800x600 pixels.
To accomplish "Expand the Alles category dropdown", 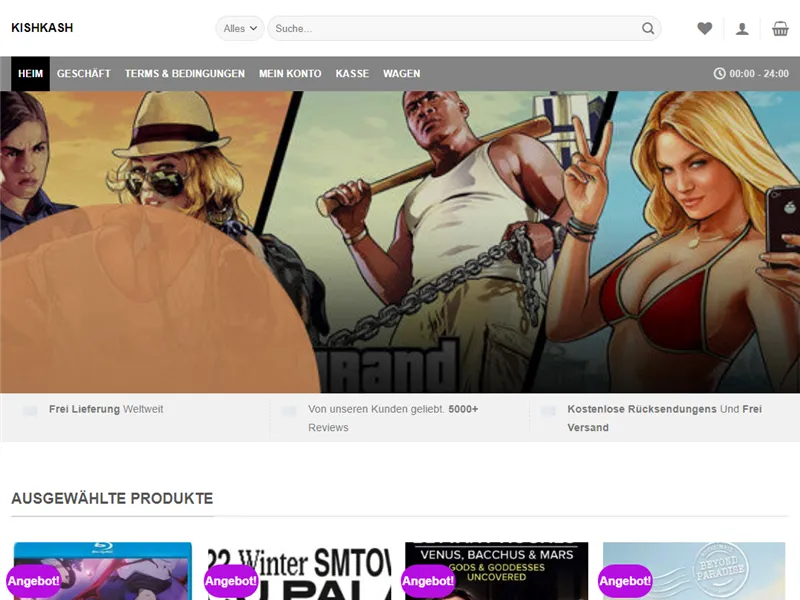I will [x=240, y=29].
